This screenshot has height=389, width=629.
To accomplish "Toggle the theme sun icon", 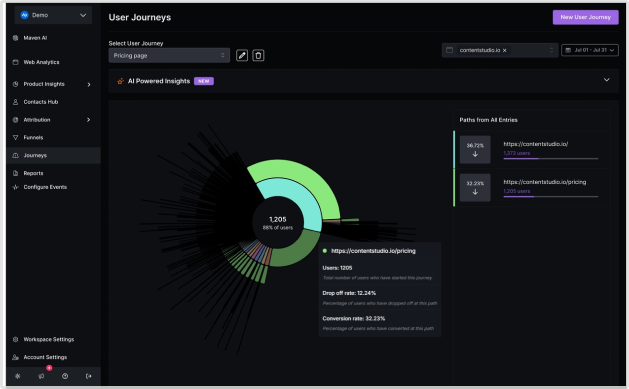I will (18, 376).
